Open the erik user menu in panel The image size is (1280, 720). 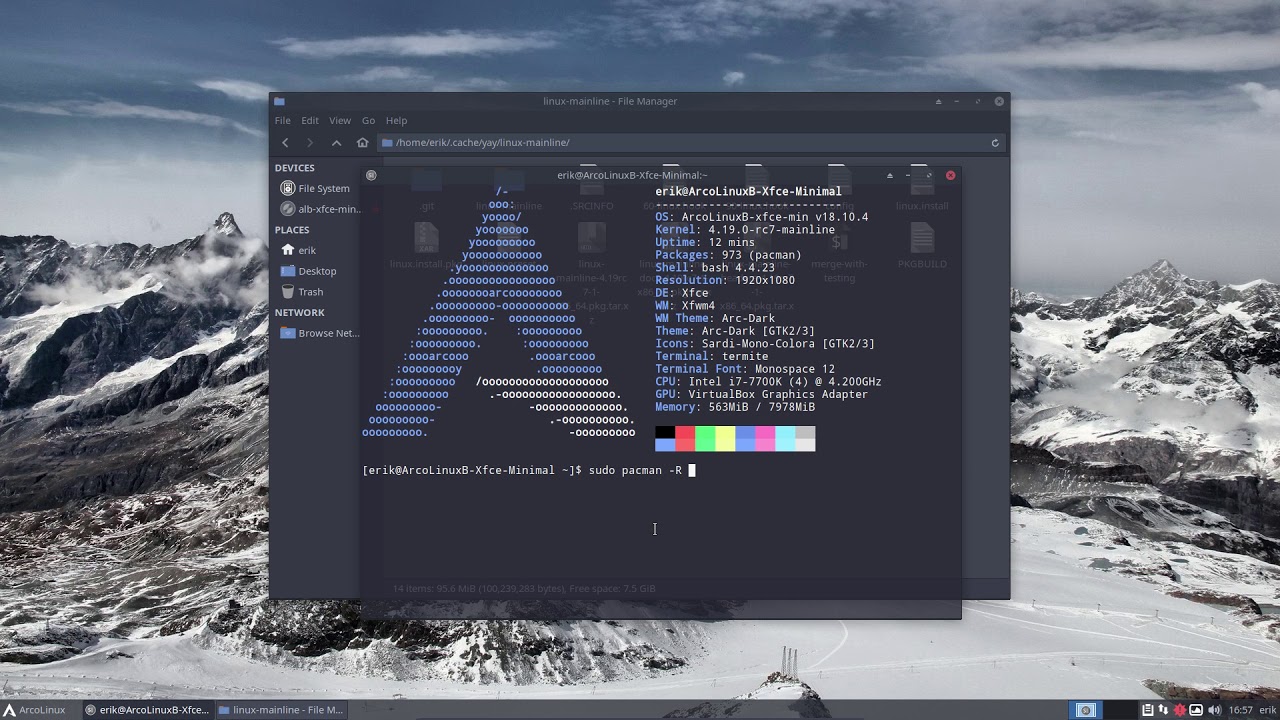pyautogui.click(x=1267, y=710)
